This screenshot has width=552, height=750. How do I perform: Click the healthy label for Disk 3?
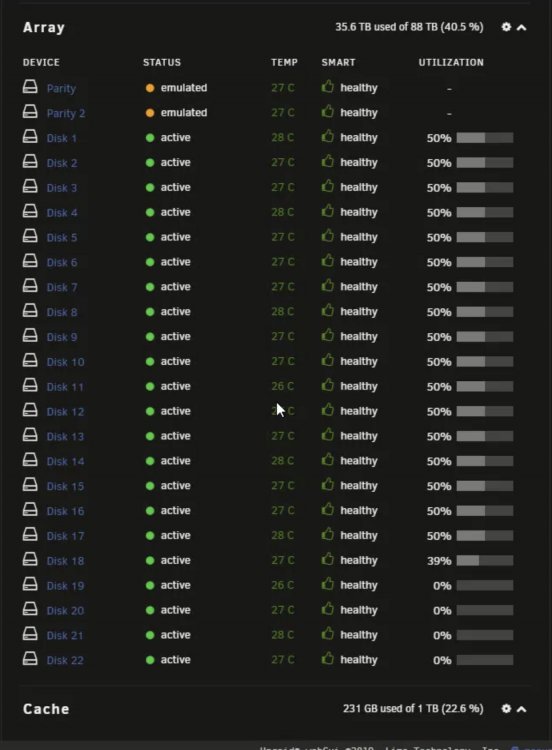(359, 188)
